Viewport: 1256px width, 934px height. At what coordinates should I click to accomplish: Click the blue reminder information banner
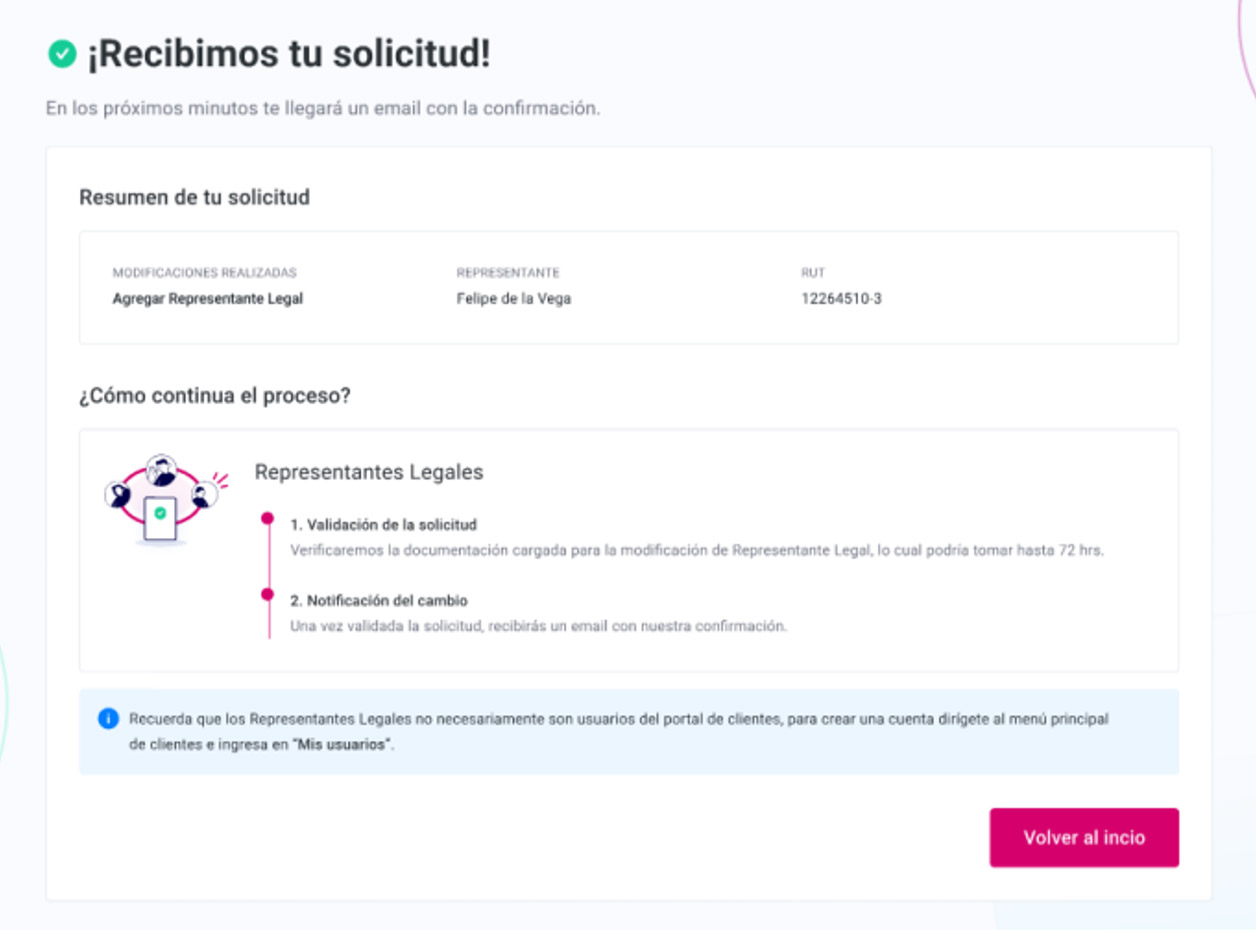click(x=629, y=732)
